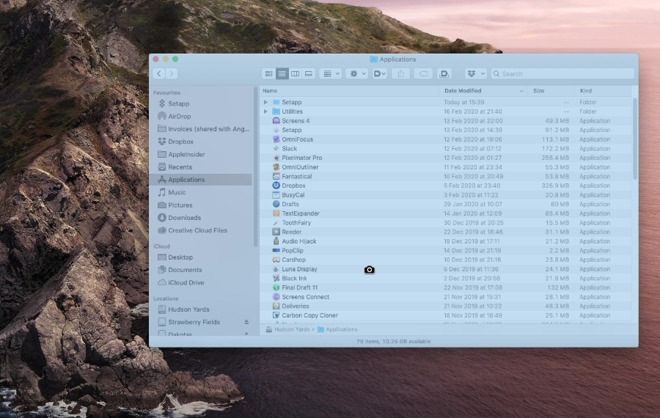The image size is (660, 418).
Task: Open the Action gear dropdown menu
Action: click(357, 74)
